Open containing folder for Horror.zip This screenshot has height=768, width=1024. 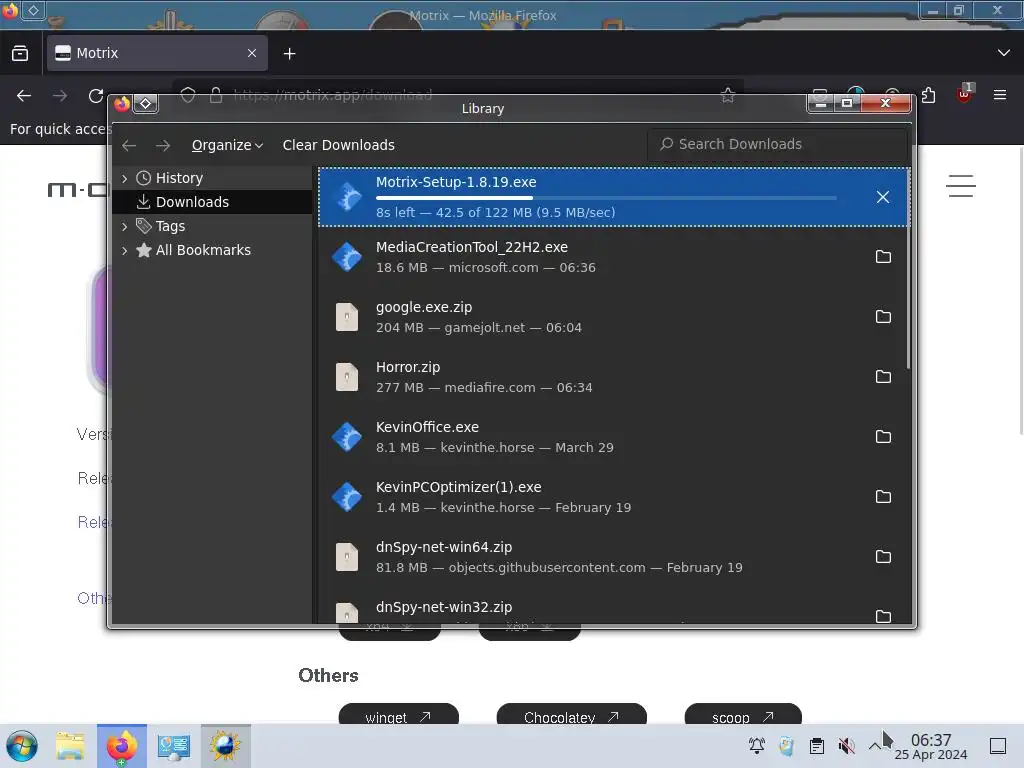click(x=883, y=377)
